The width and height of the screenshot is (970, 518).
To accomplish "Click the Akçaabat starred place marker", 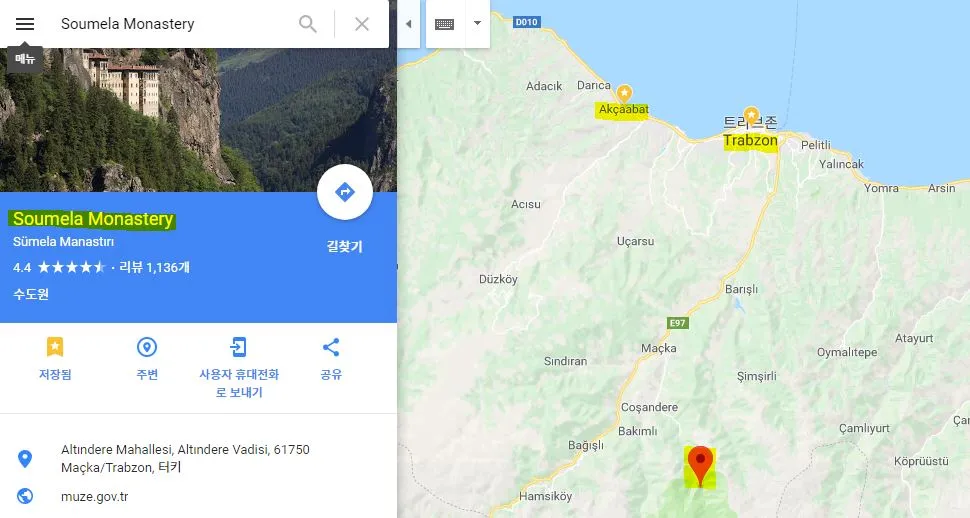I will [625, 93].
